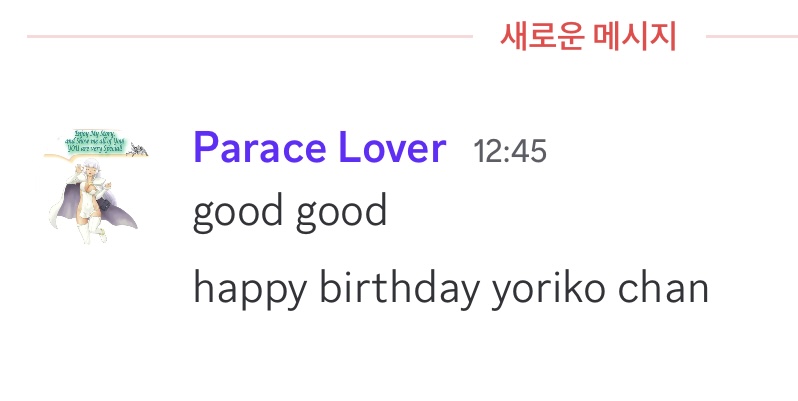This screenshot has height=401, width=798.
Task: Click the second "good" in the message
Action: [x=341, y=213]
